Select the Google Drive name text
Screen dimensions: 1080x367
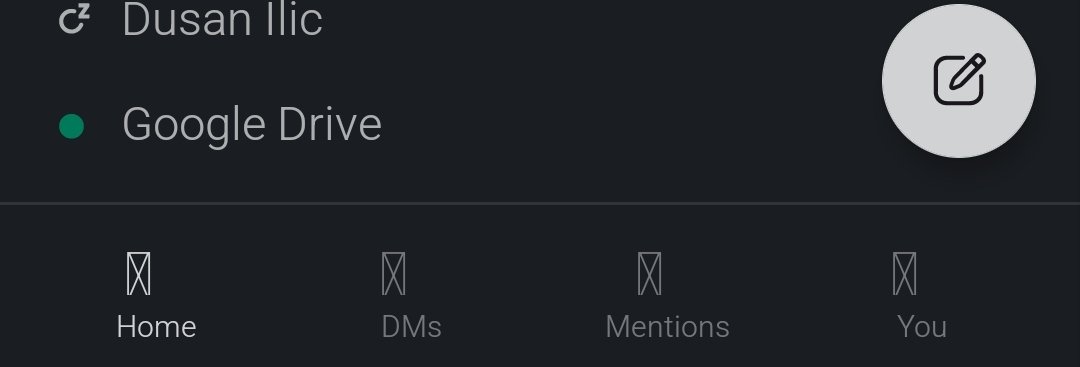252,125
